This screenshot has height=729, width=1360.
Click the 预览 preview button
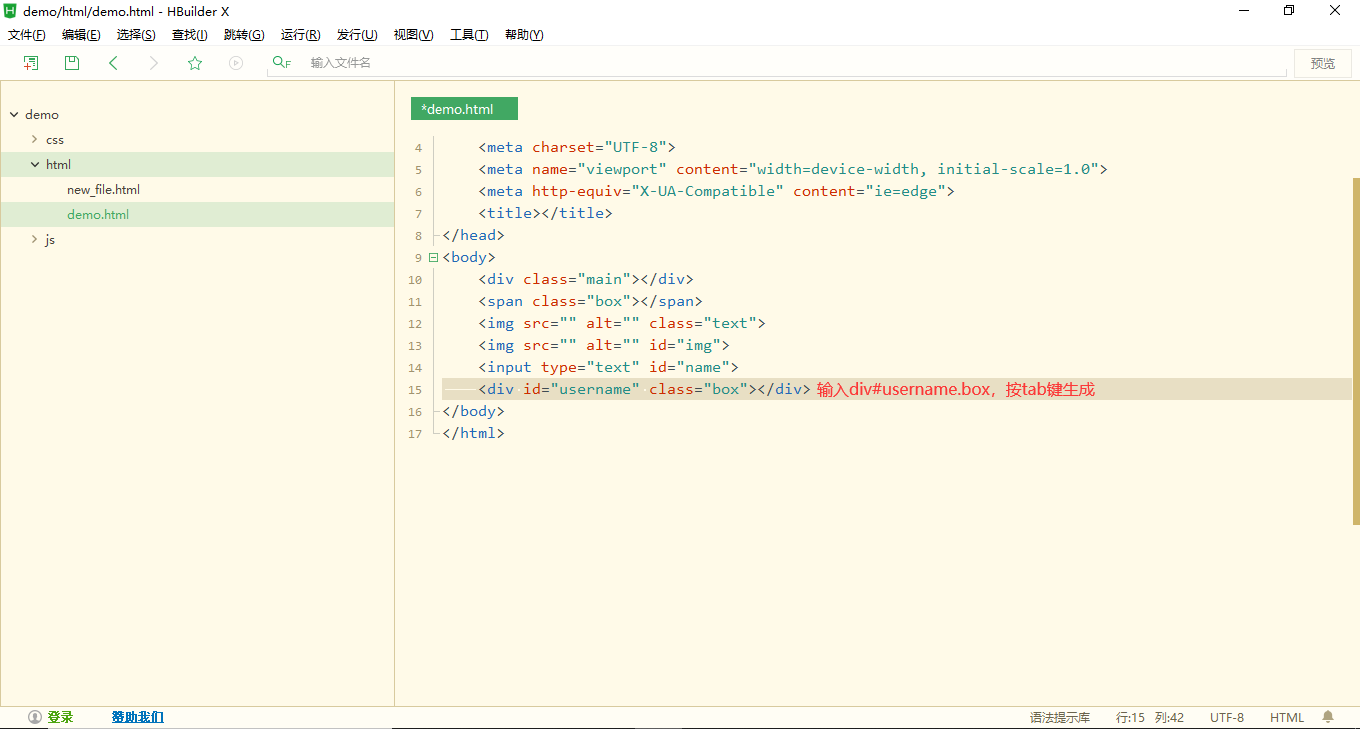click(x=1323, y=63)
